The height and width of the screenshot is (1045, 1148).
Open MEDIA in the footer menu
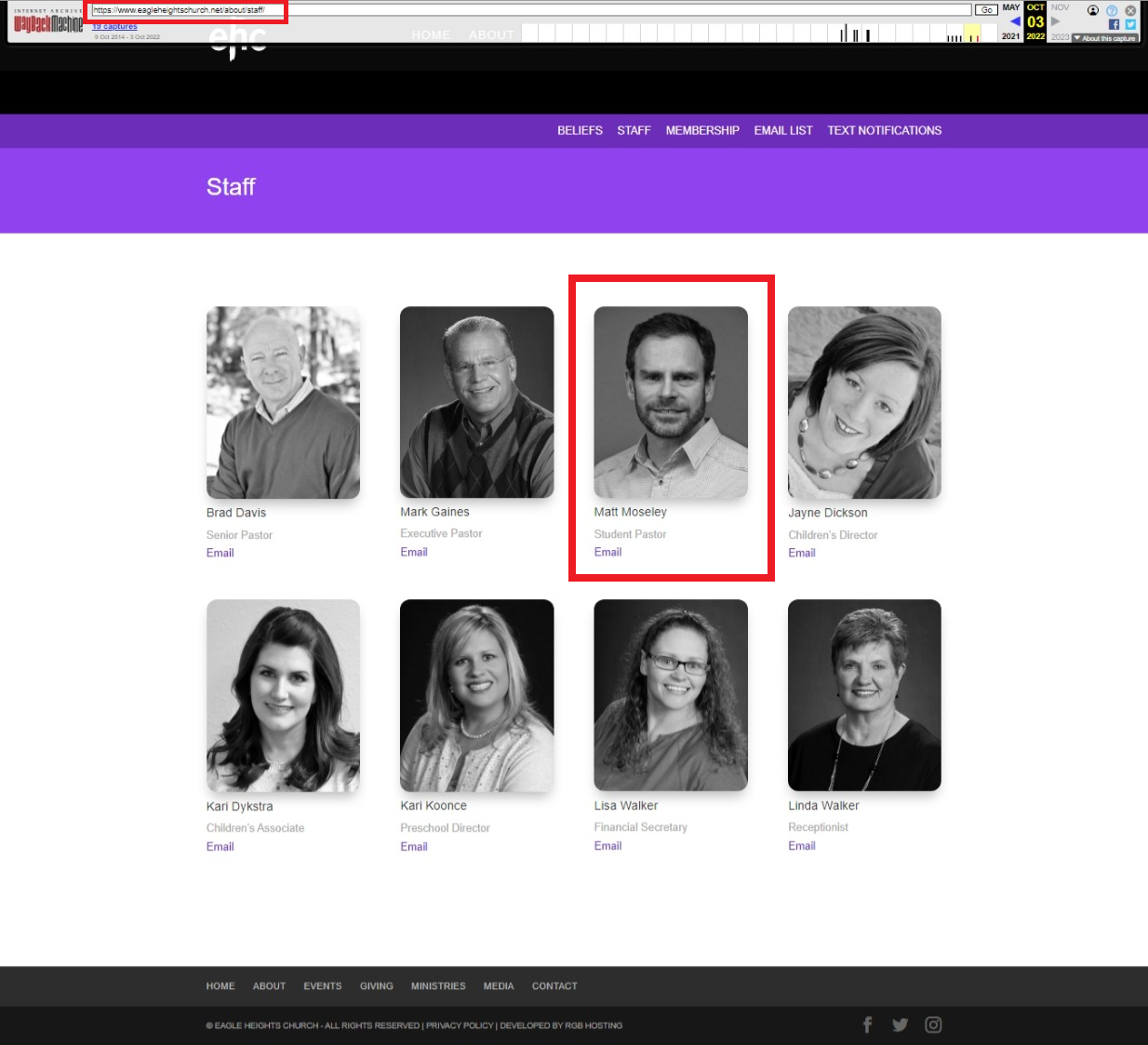499,986
